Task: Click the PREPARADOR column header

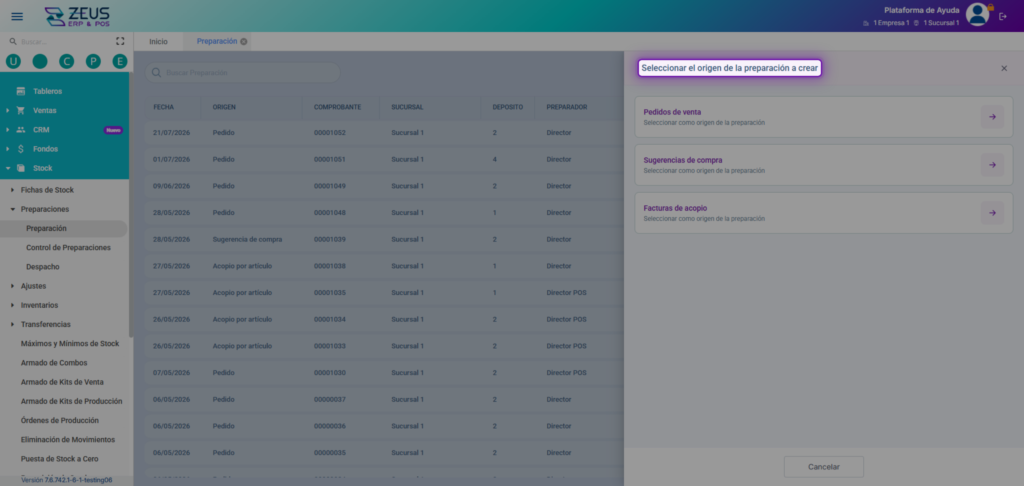Action: 566,107
